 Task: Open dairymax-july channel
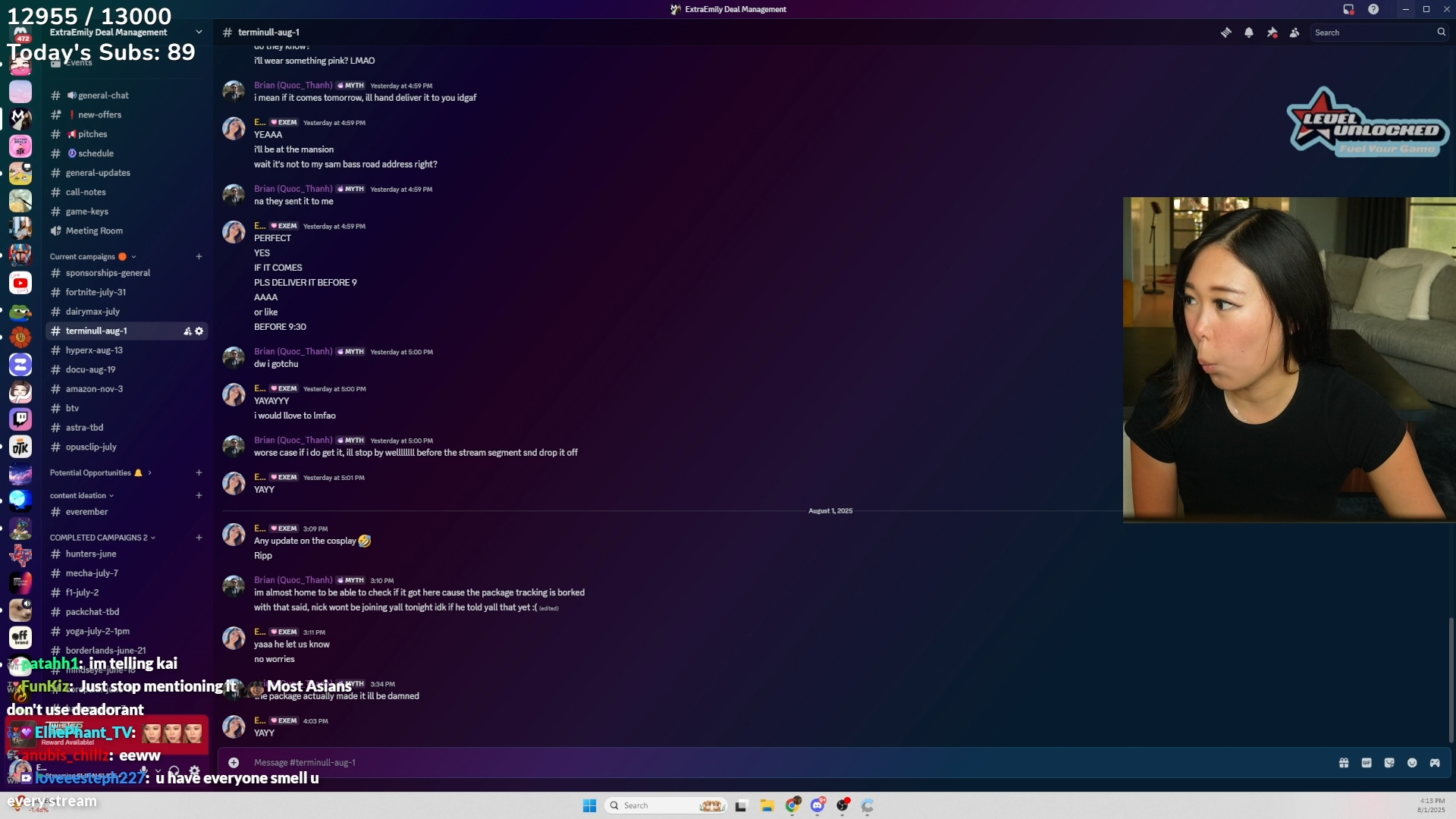127,312
